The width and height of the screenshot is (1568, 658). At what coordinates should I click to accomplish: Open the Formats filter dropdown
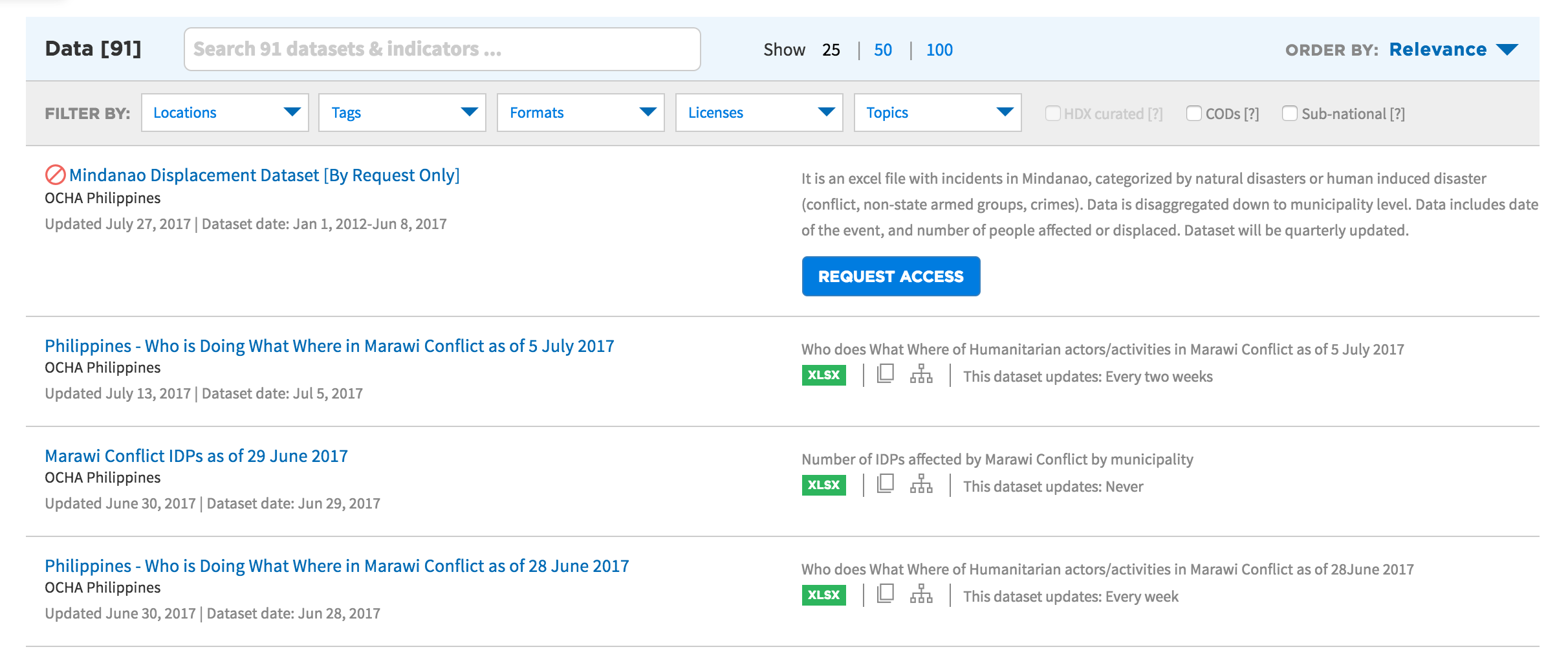click(x=580, y=113)
